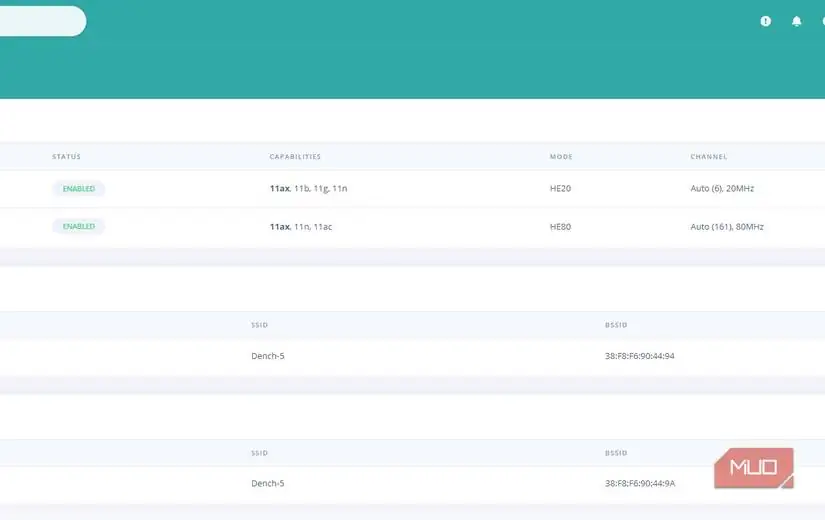Screen dimensions: 825x520
Task: Click SSID header above BSSID ending 44:9A
Action: (x=259, y=453)
